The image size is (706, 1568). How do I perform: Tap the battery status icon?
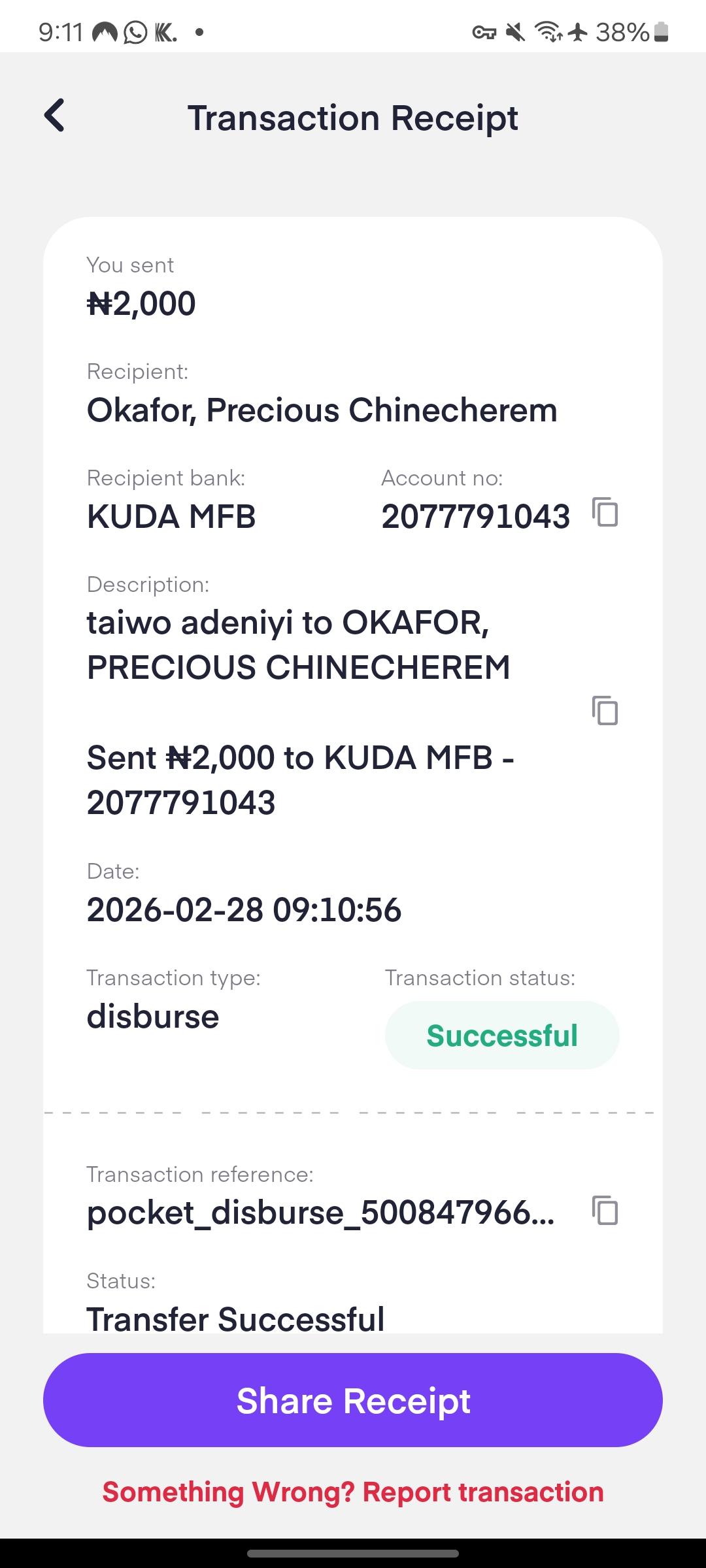tap(662, 32)
